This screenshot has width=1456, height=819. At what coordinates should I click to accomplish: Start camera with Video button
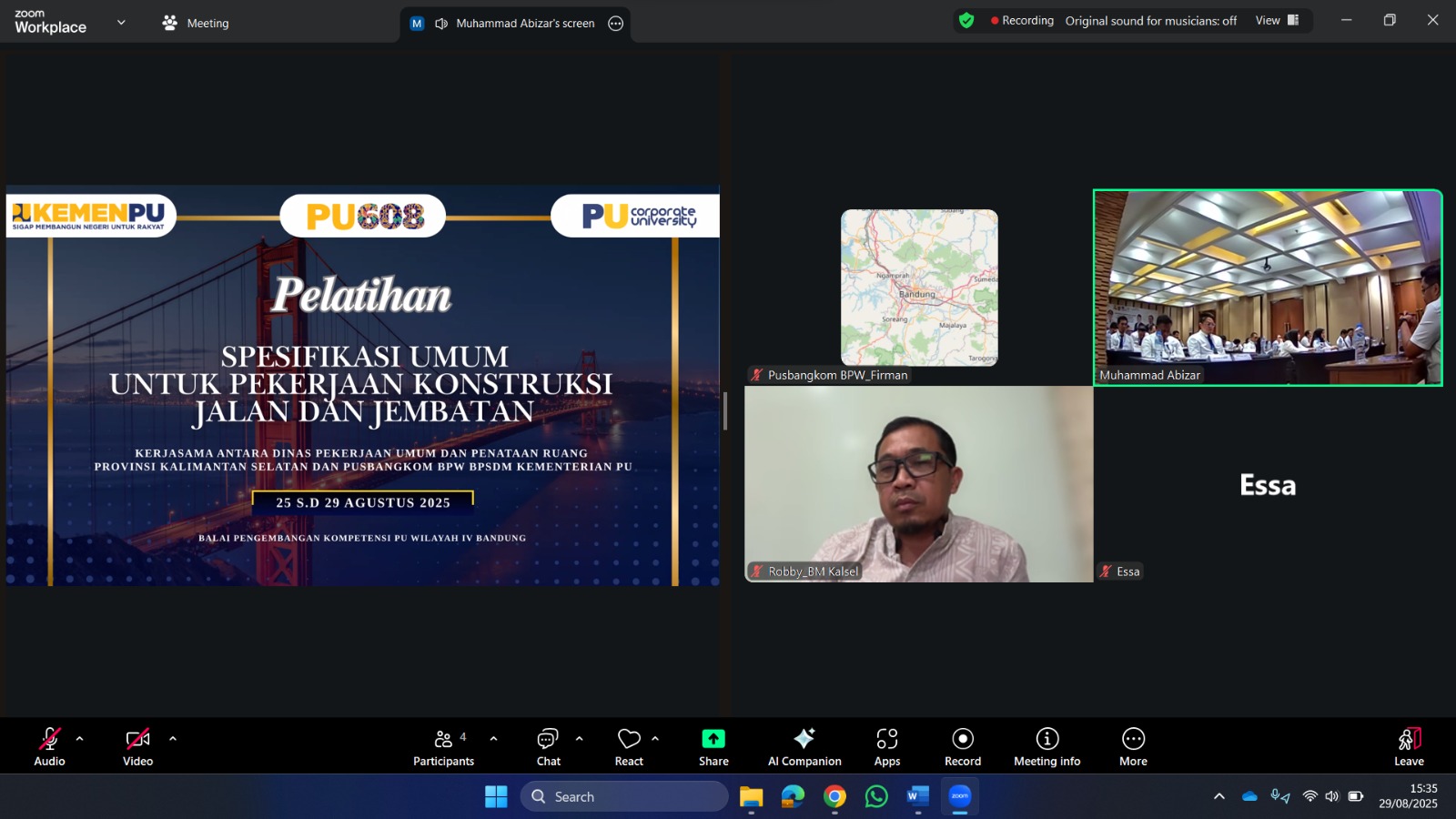click(x=137, y=746)
